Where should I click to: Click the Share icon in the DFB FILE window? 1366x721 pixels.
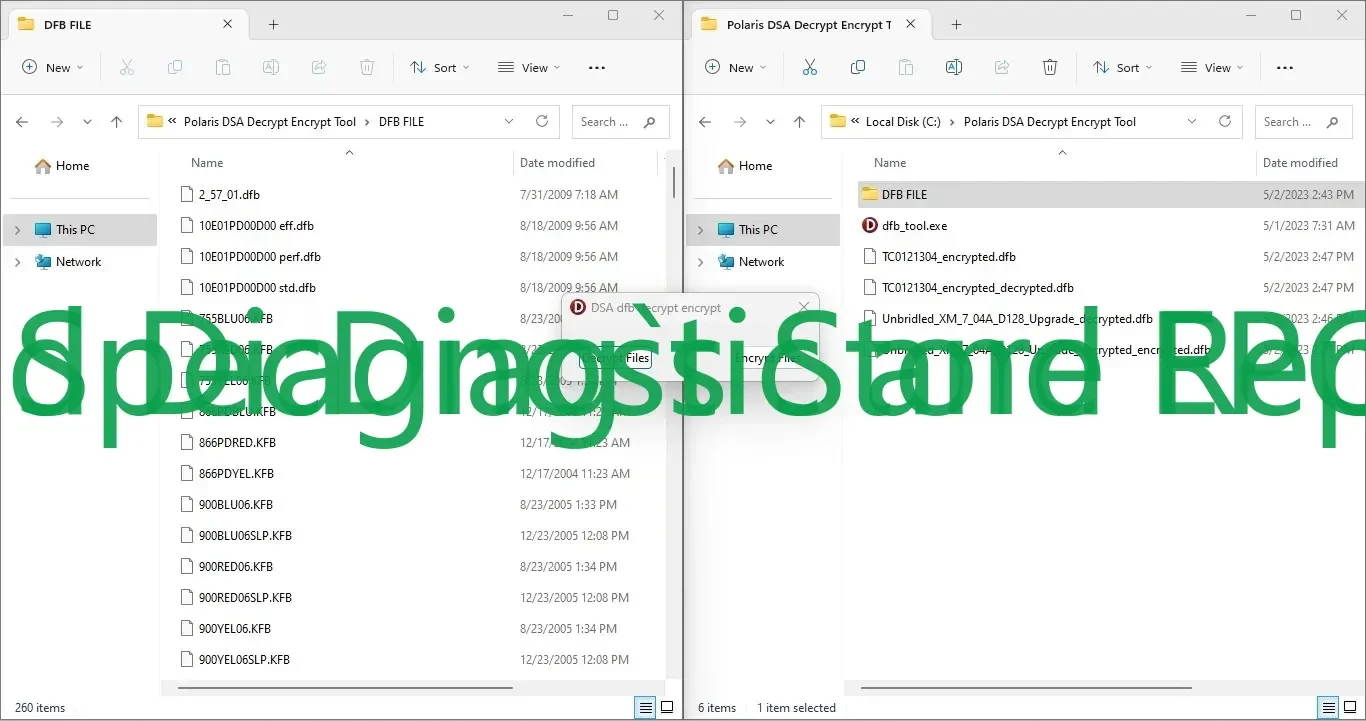[x=319, y=68]
